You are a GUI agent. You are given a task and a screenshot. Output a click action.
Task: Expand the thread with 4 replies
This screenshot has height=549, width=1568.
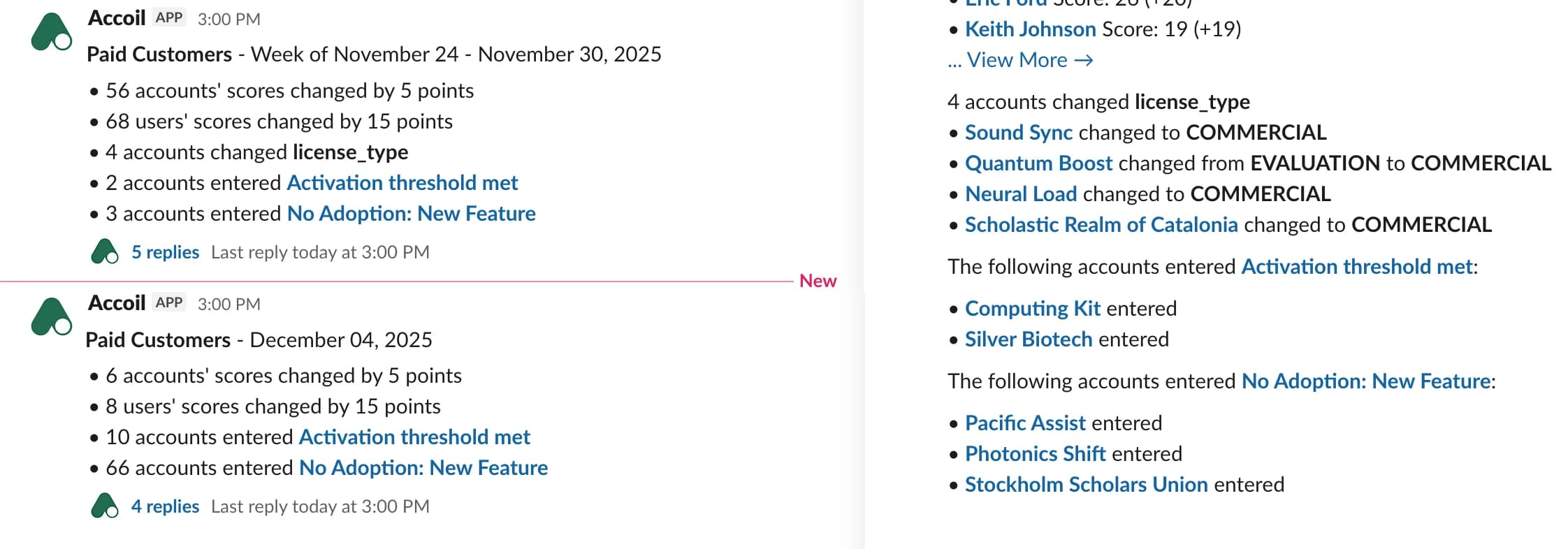click(165, 505)
